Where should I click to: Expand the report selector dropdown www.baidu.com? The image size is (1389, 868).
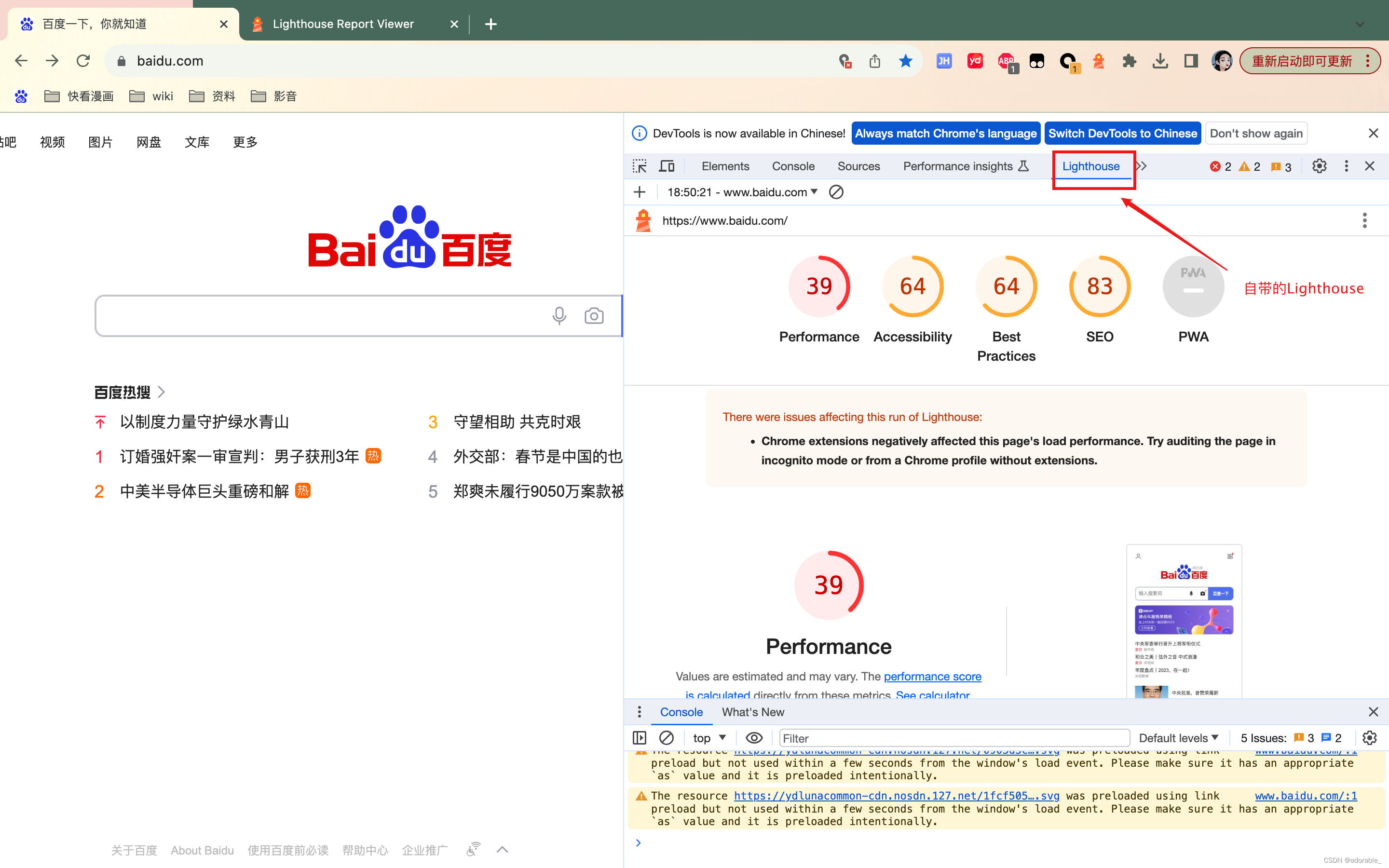tap(743, 192)
